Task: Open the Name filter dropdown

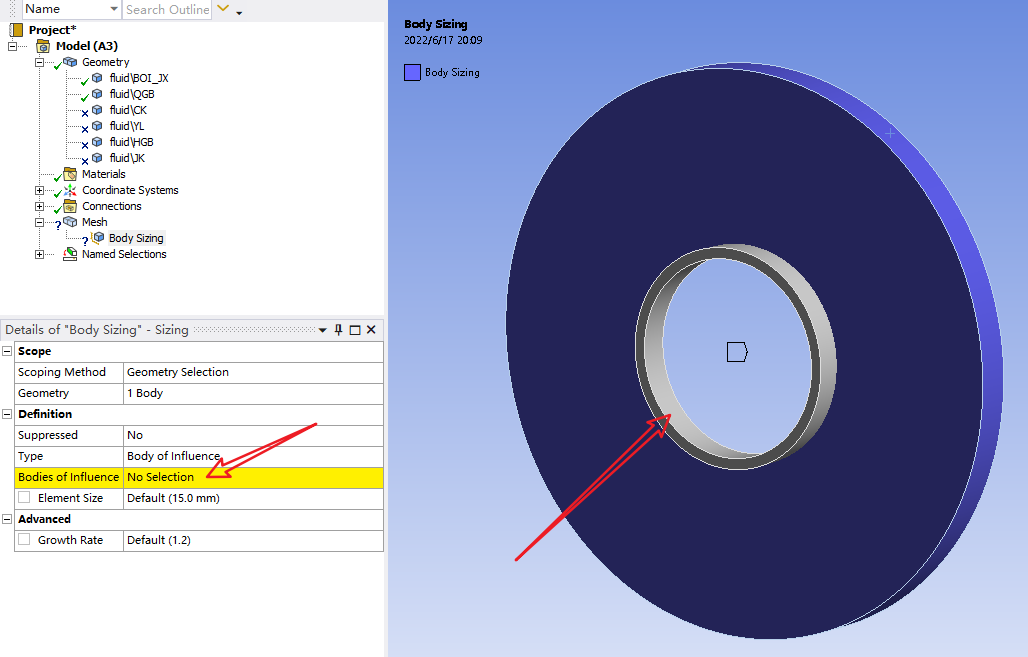Action: pos(114,9)
